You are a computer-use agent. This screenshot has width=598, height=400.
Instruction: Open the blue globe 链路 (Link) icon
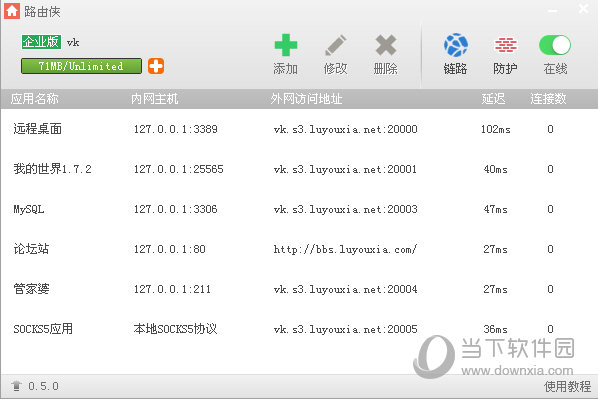(455, 45)
